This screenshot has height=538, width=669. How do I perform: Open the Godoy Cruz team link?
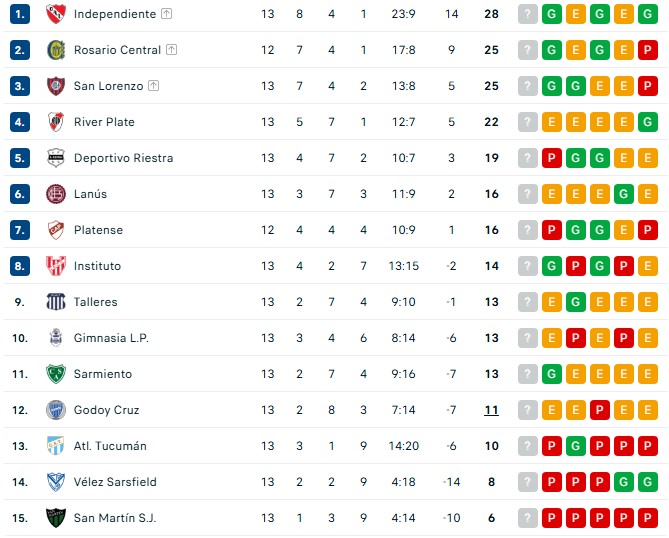[x=106, y=410]
